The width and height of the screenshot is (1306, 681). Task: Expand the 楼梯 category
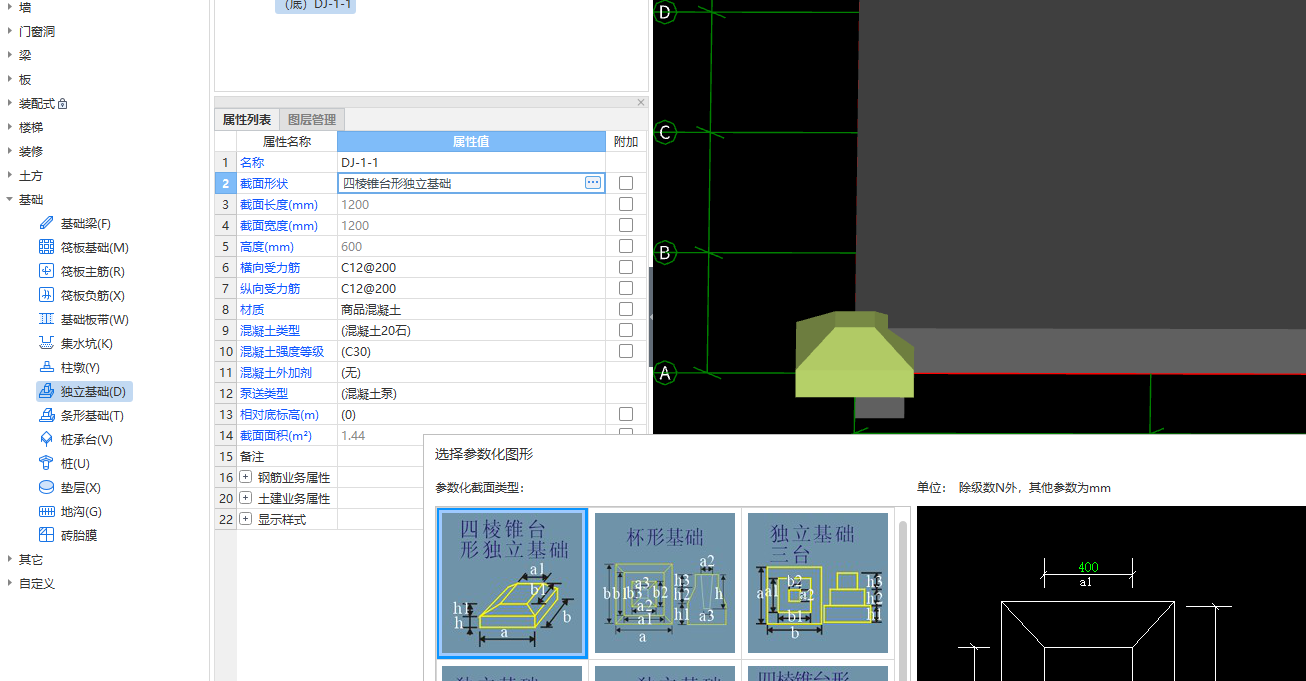(x=9, y=127)
